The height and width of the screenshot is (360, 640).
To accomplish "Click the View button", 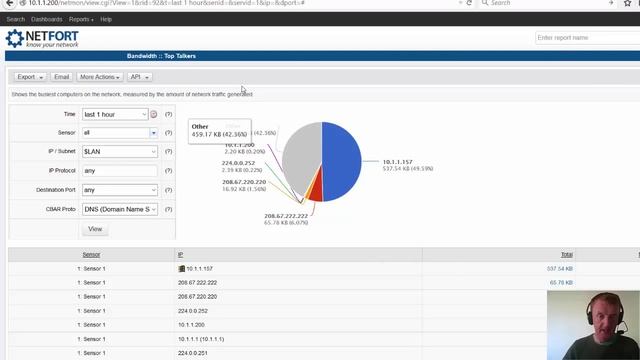I will click(95, 229).
